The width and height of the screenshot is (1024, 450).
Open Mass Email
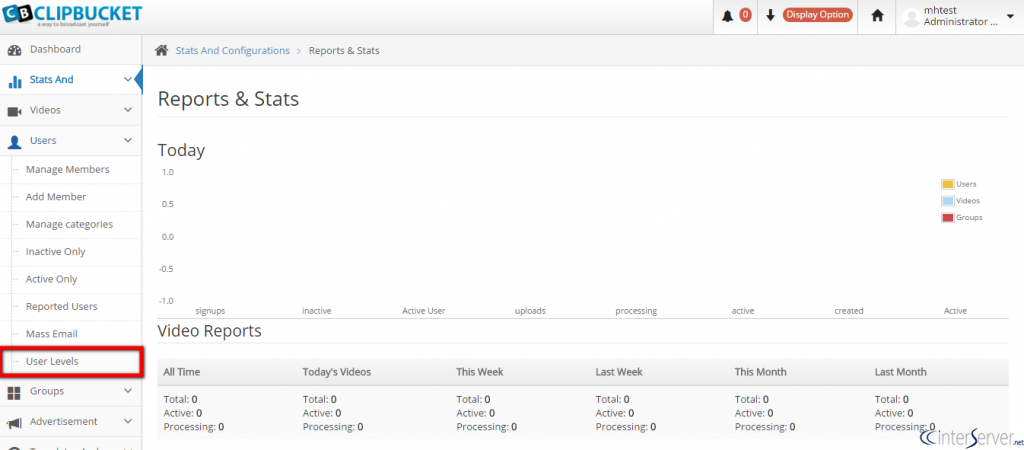tap(52, 334)
